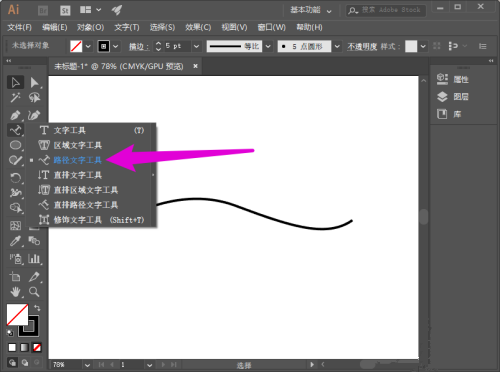Select the Ellipse tool

pos(15,145)
